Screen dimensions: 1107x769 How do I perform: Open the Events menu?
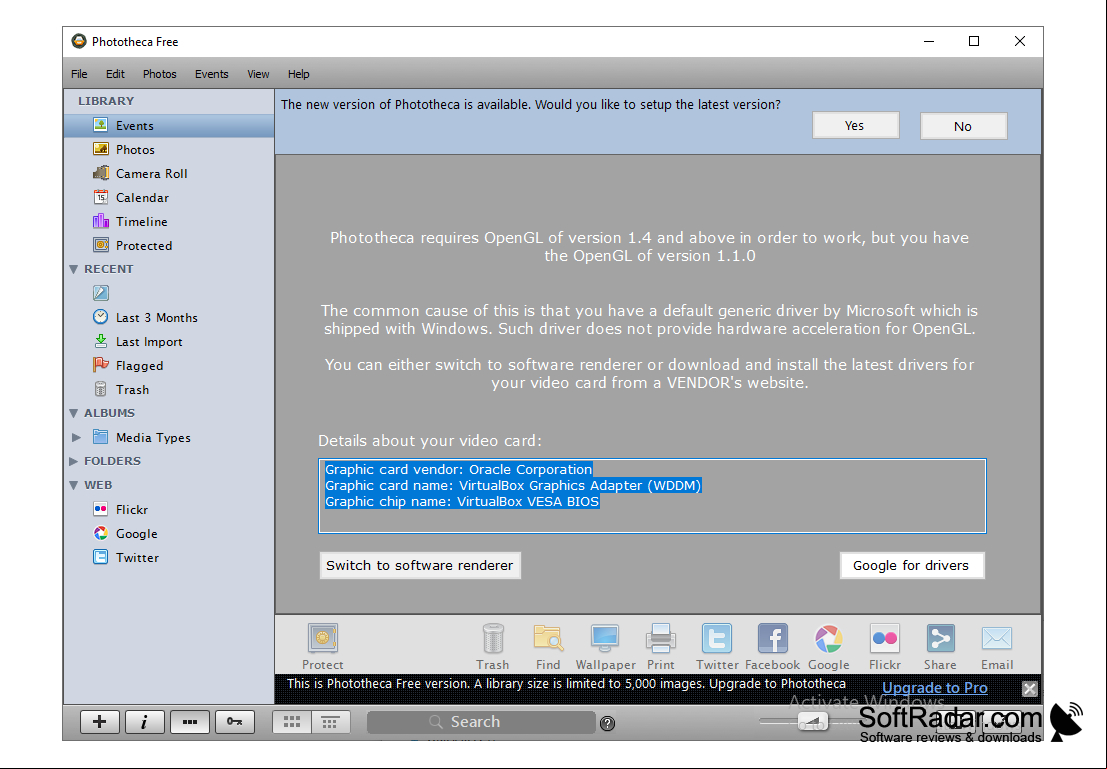click(x=212, y=74)
